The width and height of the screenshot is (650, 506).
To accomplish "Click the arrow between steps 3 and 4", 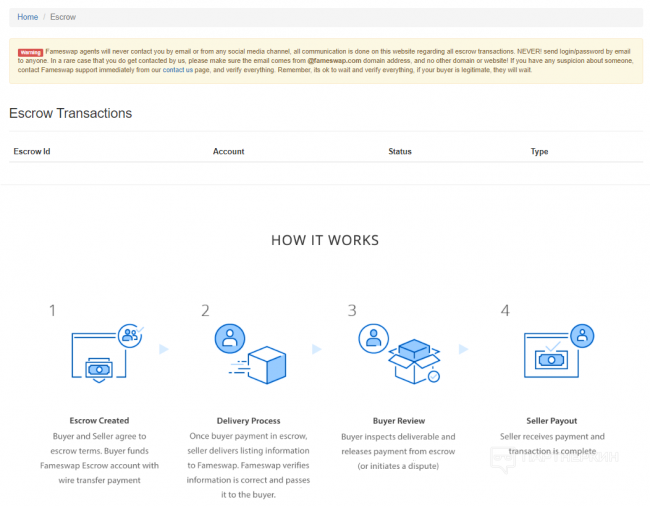I will coord(464,349).
